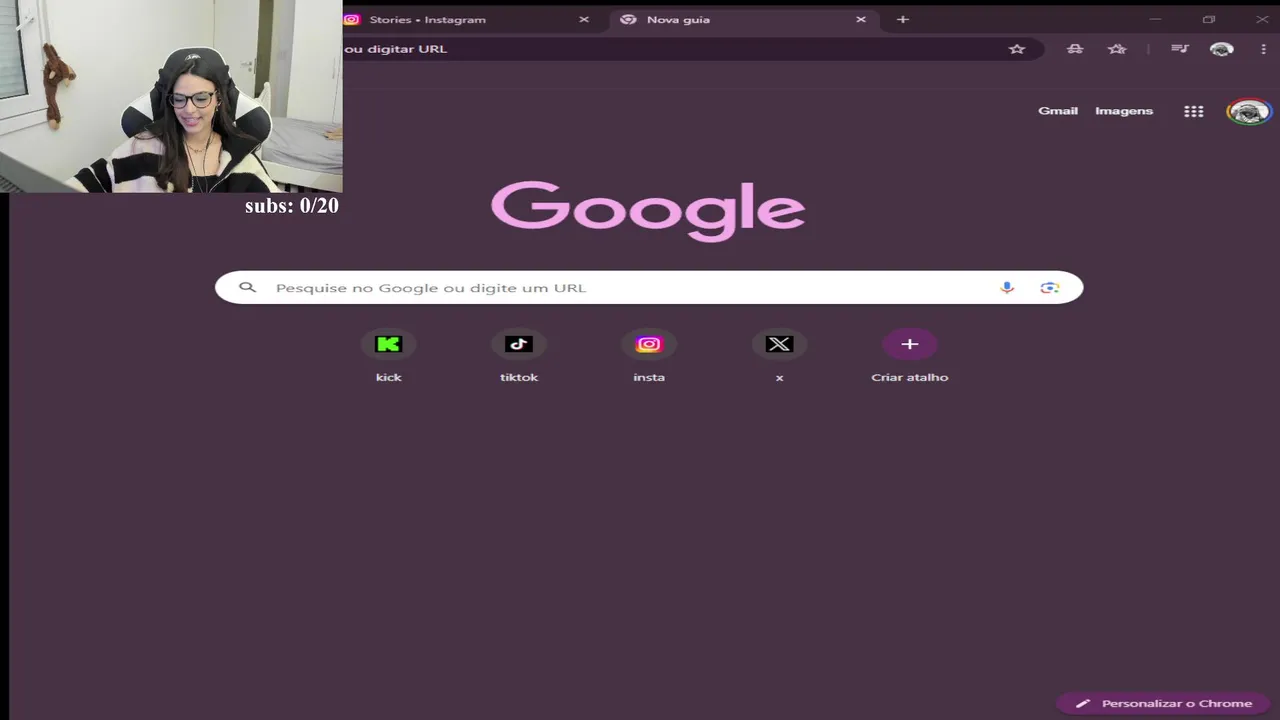
Task: Open the media controls music icon
Action: point(1180,48)
